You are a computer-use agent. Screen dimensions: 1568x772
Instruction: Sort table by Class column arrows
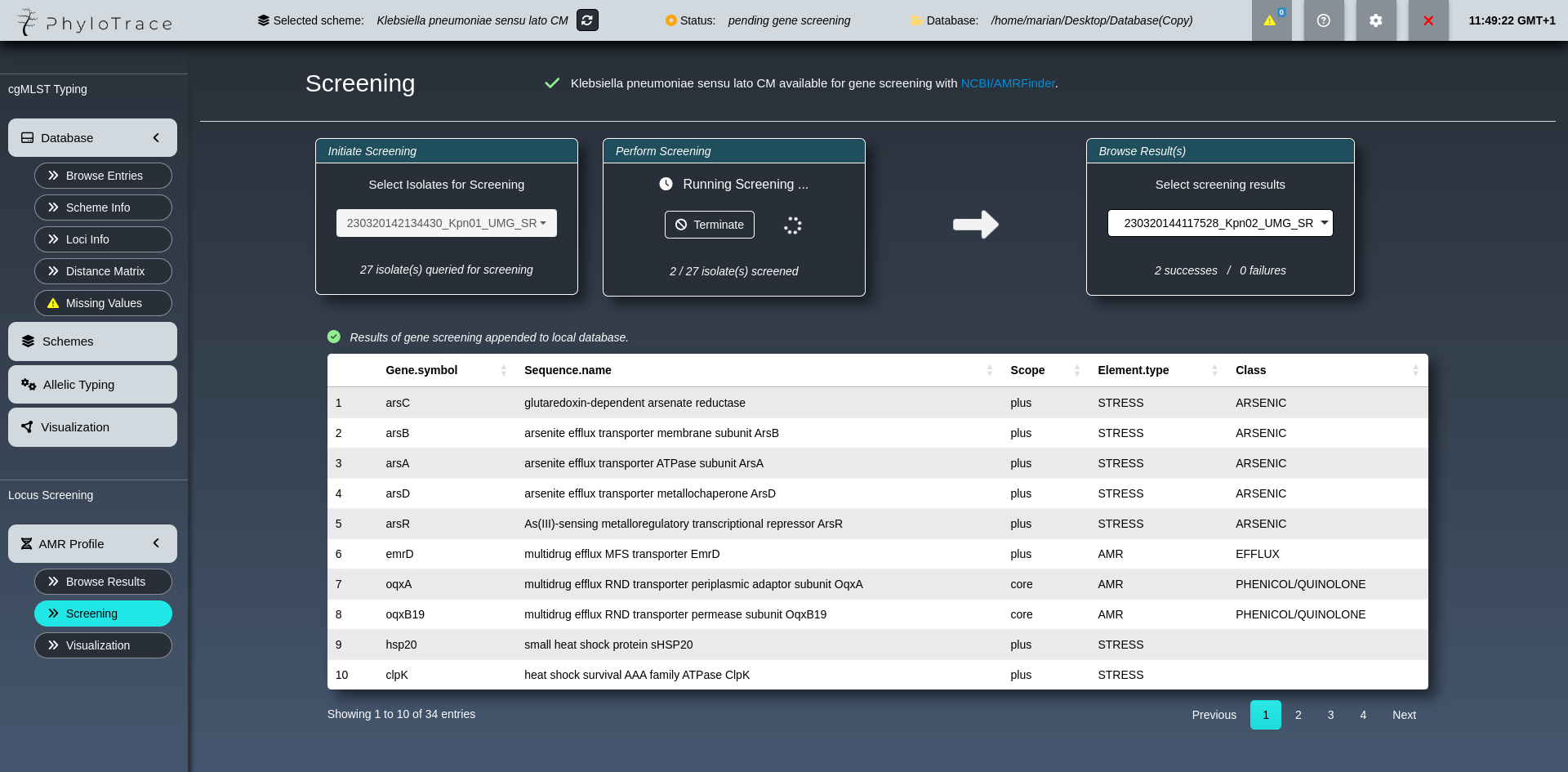point(1414,371)
